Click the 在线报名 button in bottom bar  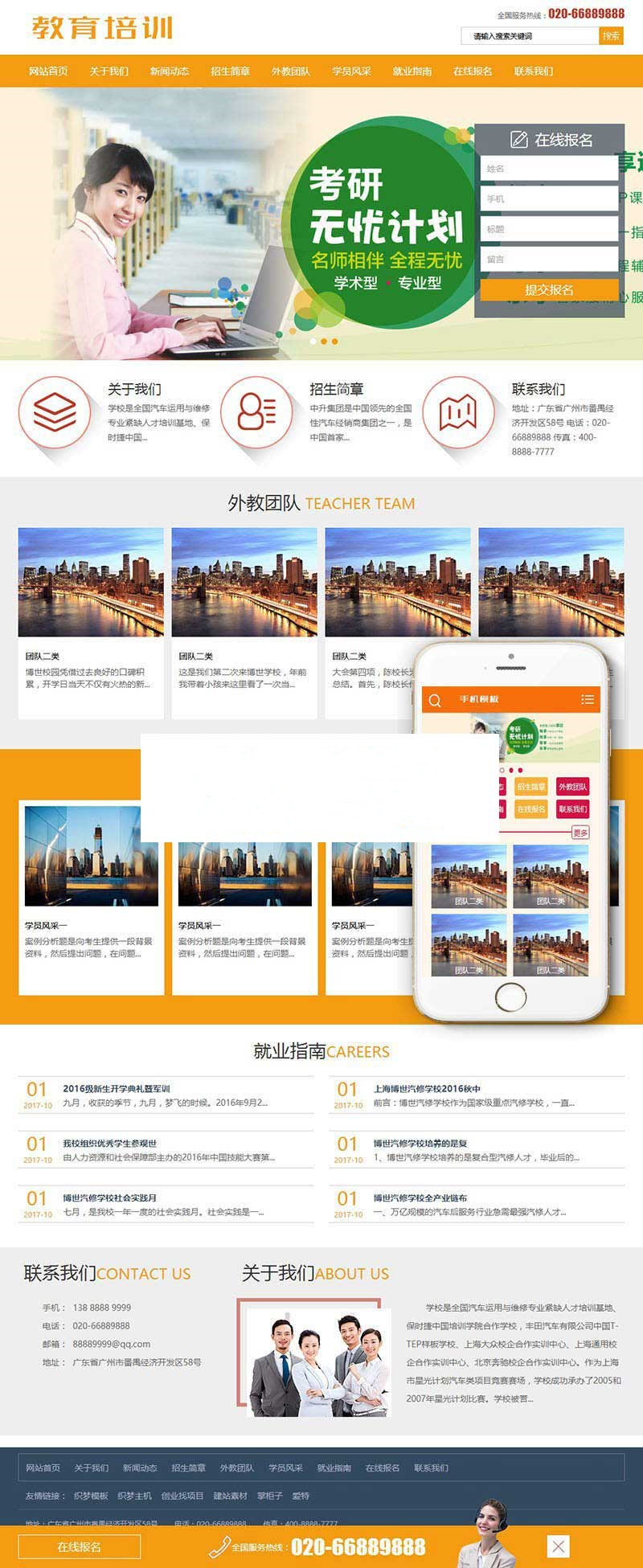click(x=80, y=1546)
